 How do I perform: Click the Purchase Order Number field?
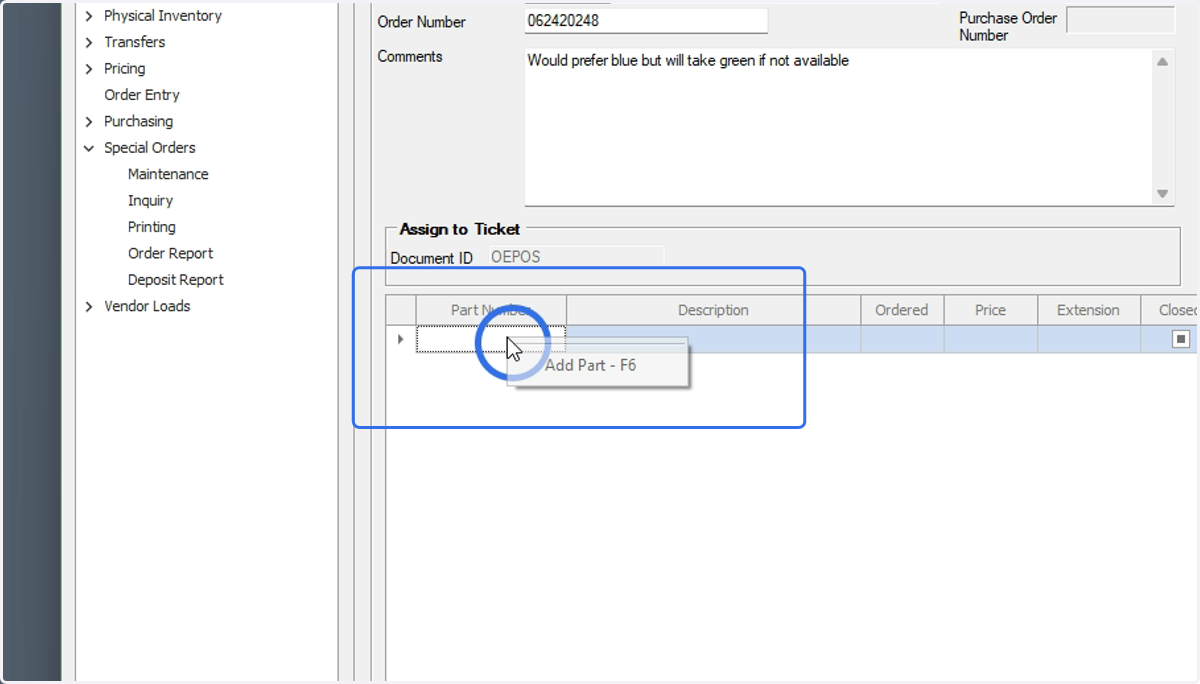1121,20
